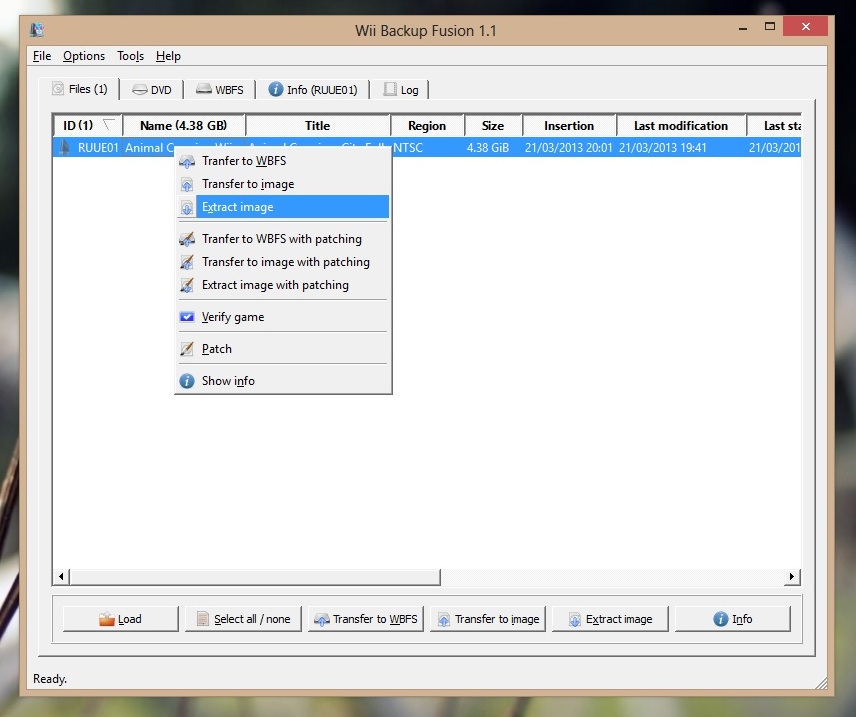The height and width of the screenshot is (717, 856).
Task: Sort by the Title column header
Action: pos(318,126)
